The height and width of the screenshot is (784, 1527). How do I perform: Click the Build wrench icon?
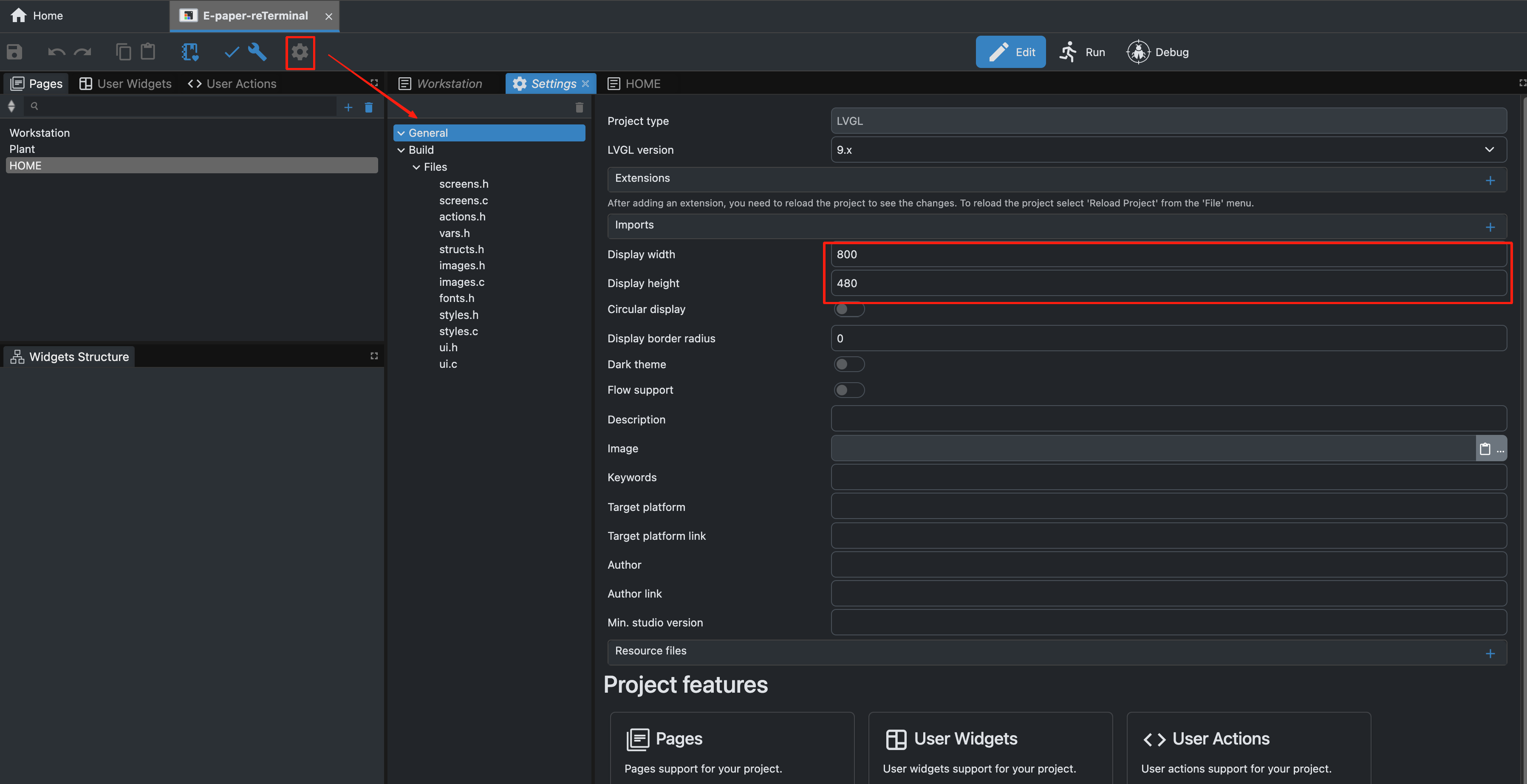257,52
